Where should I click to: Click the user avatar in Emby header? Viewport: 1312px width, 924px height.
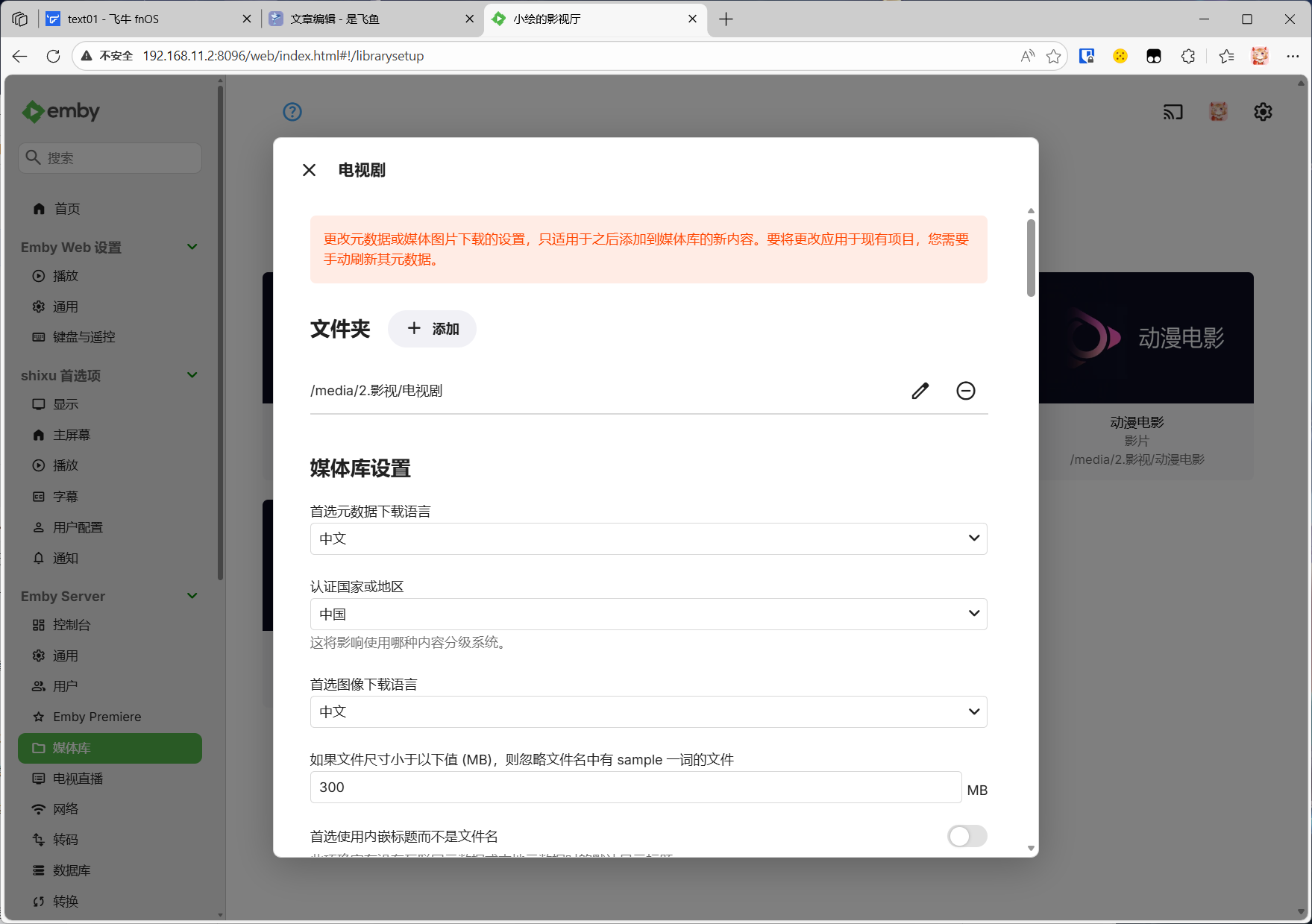[1217, 112]
